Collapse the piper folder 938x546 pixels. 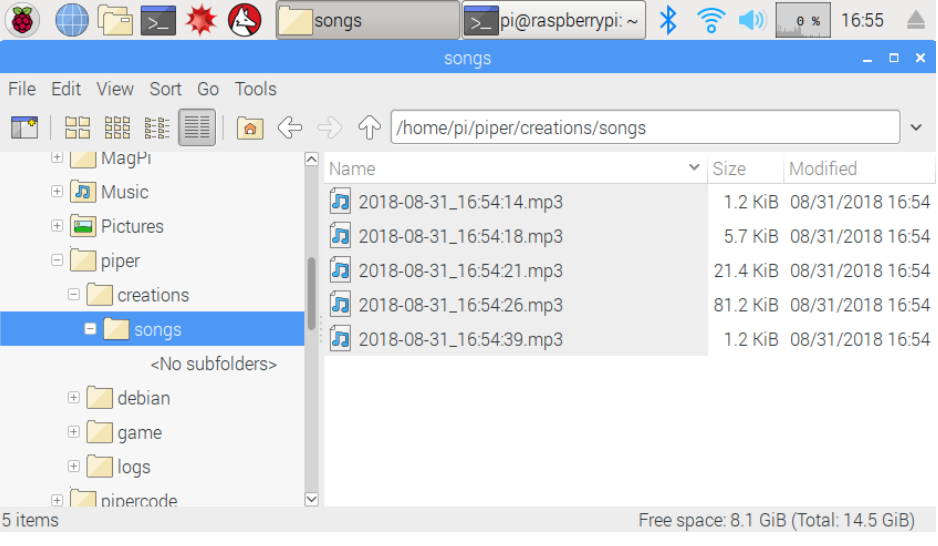[57, 260]
